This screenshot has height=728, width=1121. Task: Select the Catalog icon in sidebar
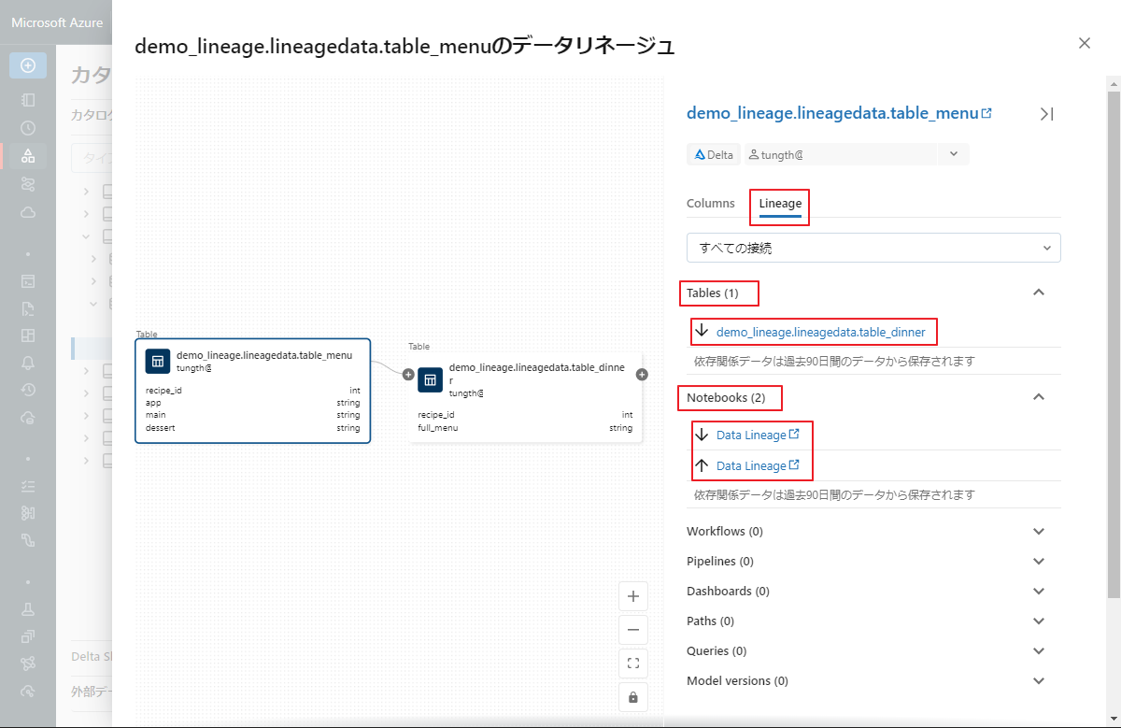coord(28,156)
